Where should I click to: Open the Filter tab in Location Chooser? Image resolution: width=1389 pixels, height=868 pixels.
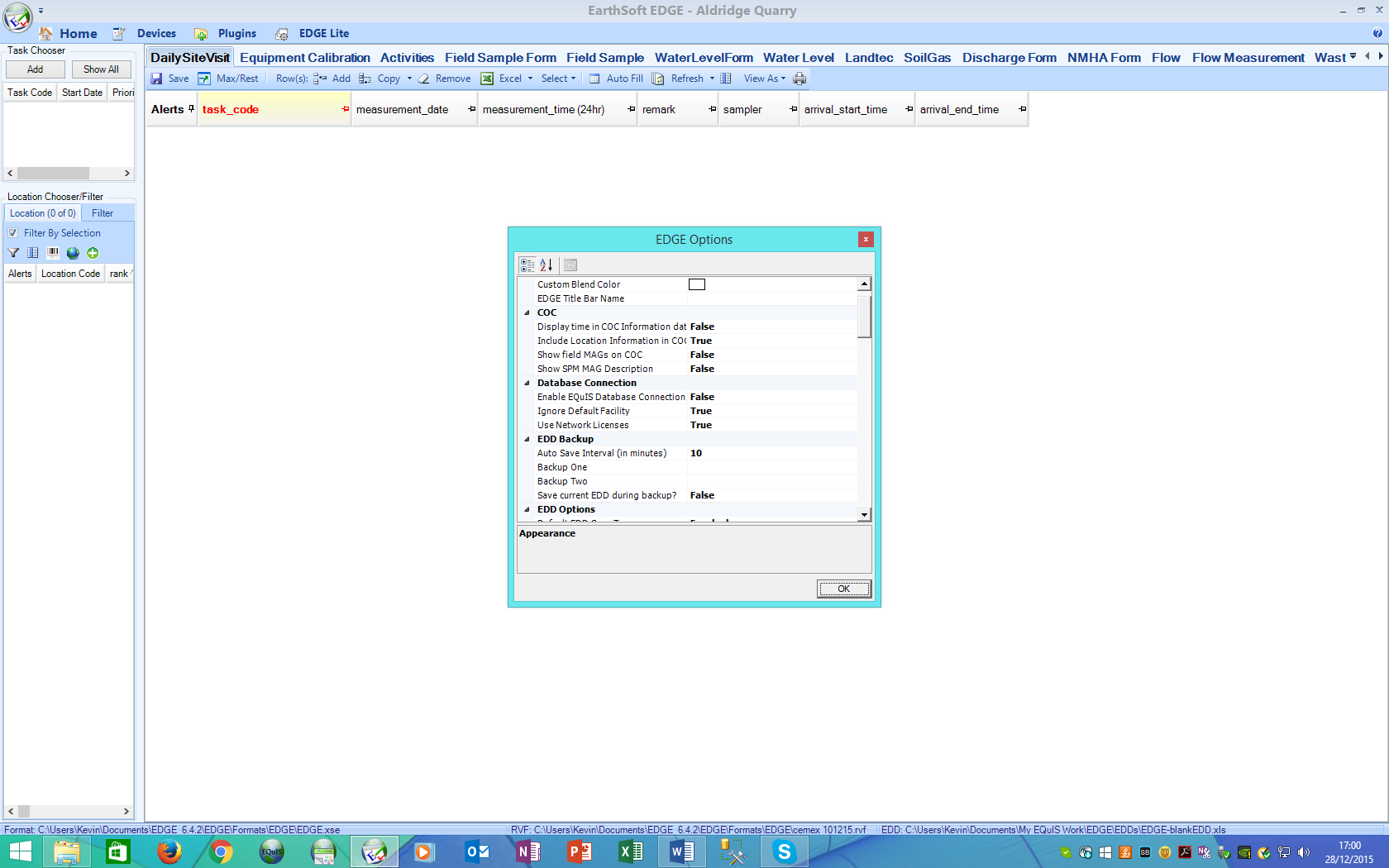[103, 213]
